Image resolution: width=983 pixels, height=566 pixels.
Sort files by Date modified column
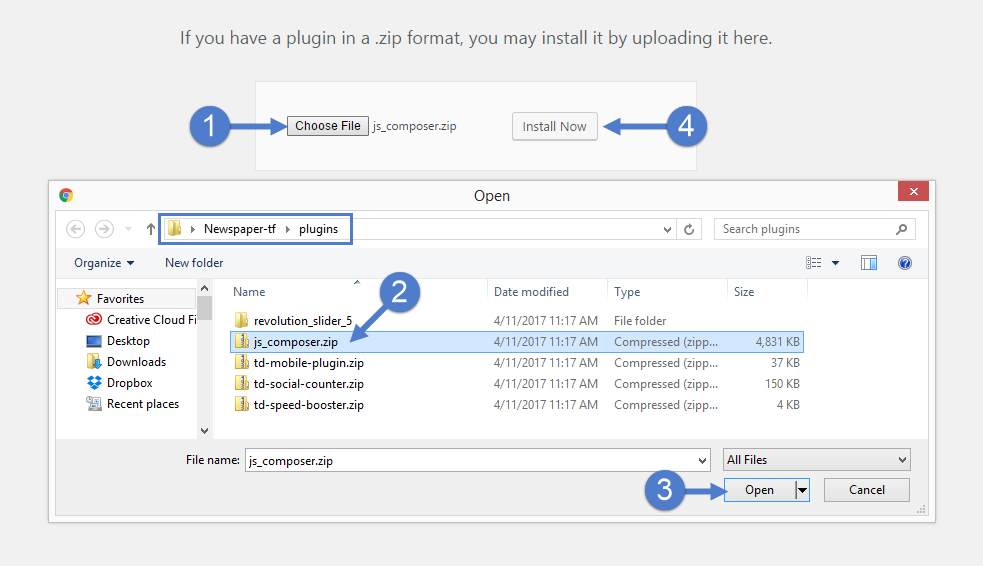(531, 291)
